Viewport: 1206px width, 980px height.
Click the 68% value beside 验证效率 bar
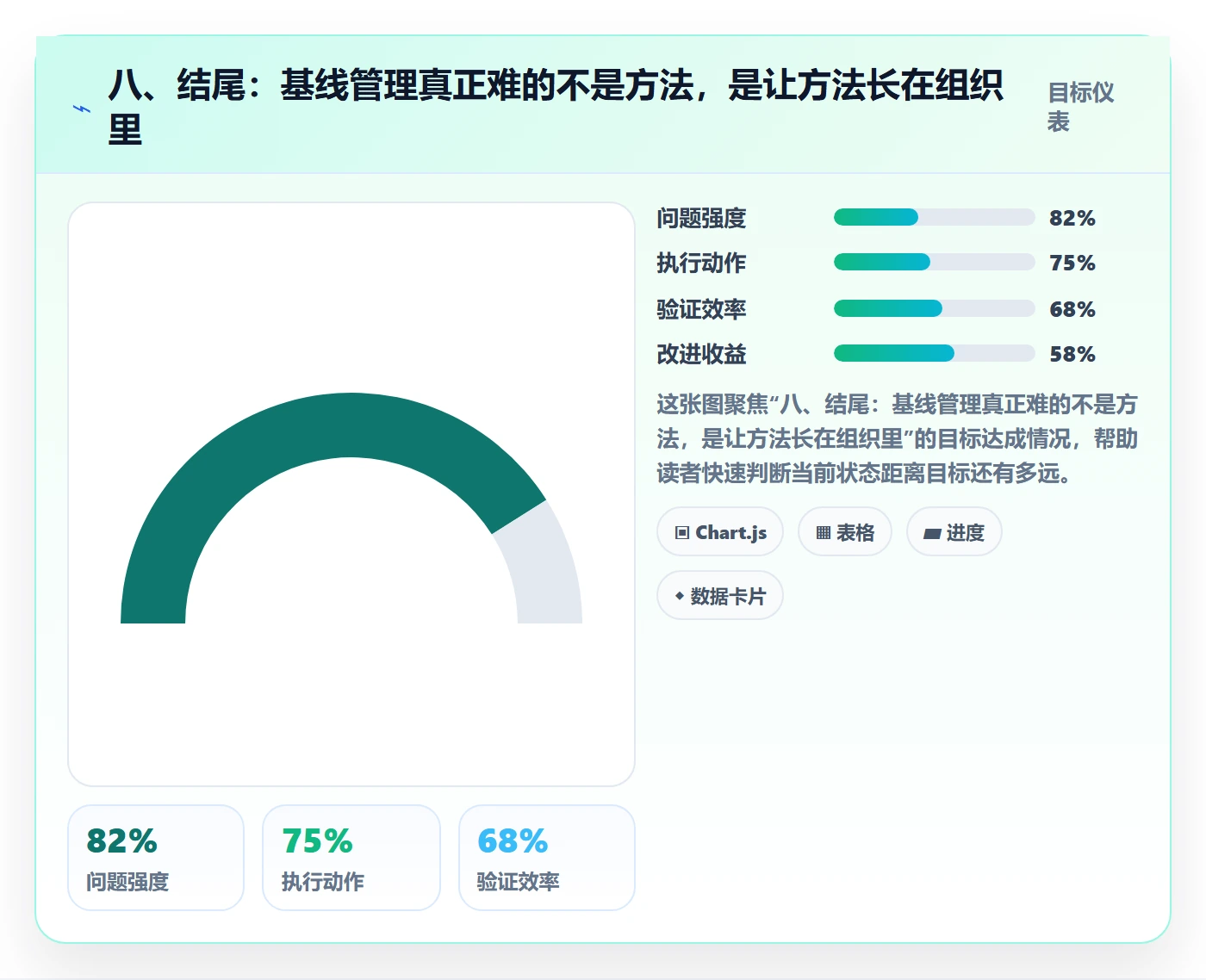pyautogui.click(x=1072, y=309)
